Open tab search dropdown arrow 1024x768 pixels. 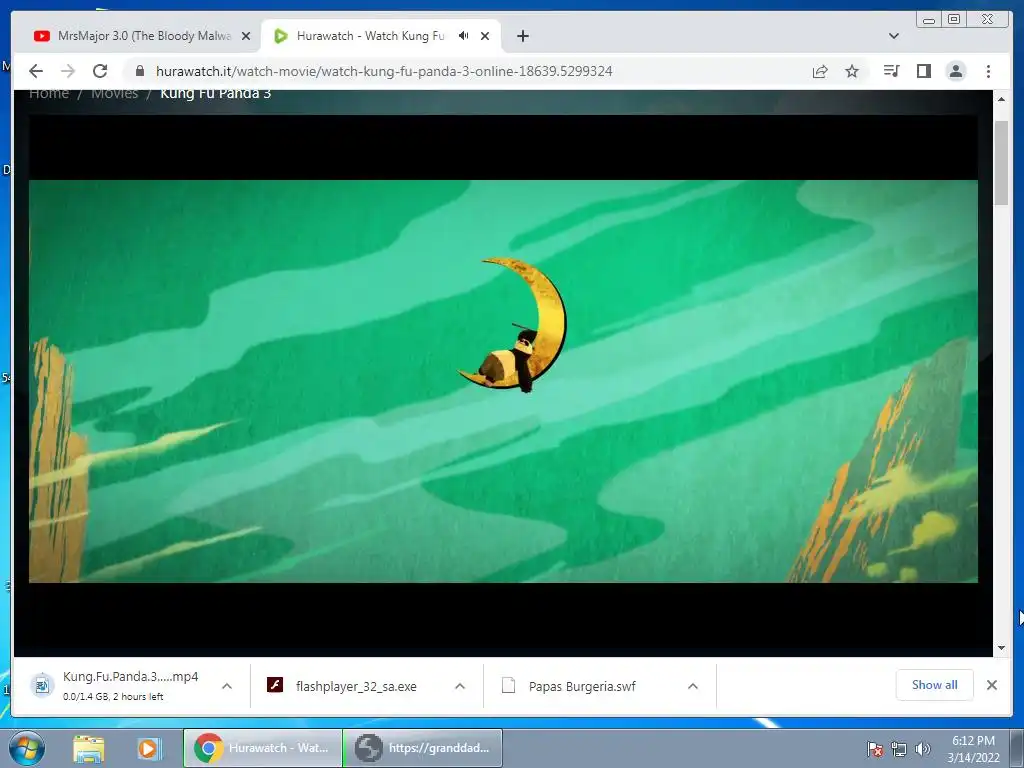894,36
